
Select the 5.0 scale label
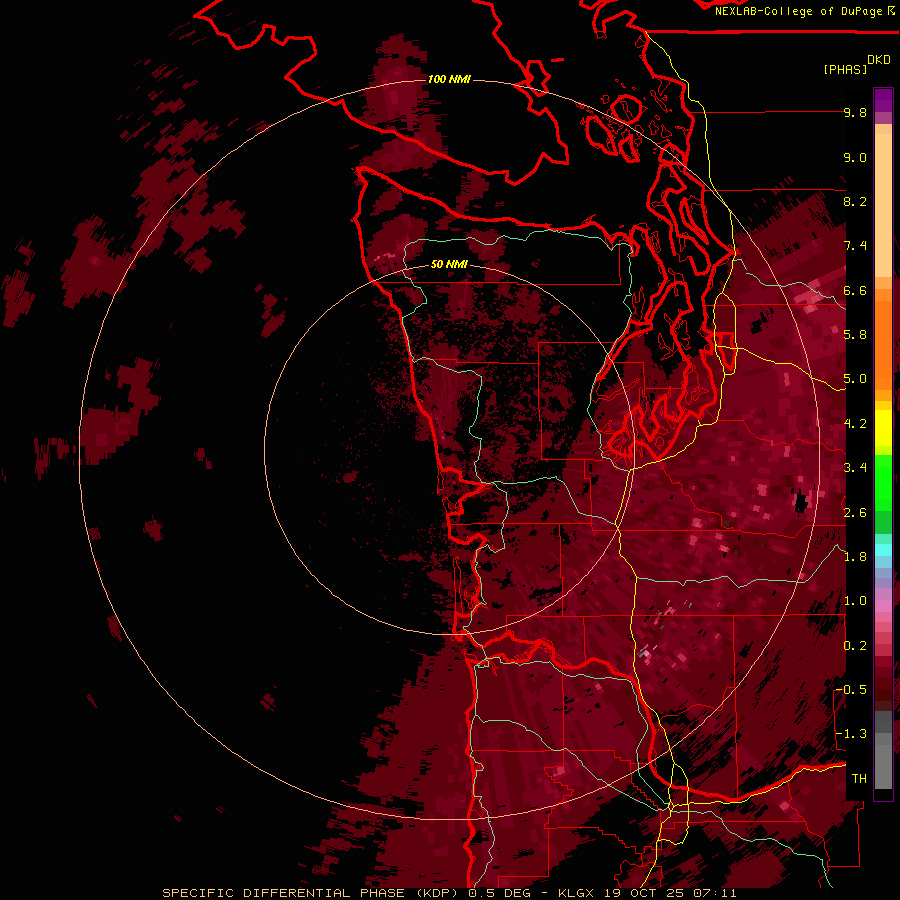855,379
